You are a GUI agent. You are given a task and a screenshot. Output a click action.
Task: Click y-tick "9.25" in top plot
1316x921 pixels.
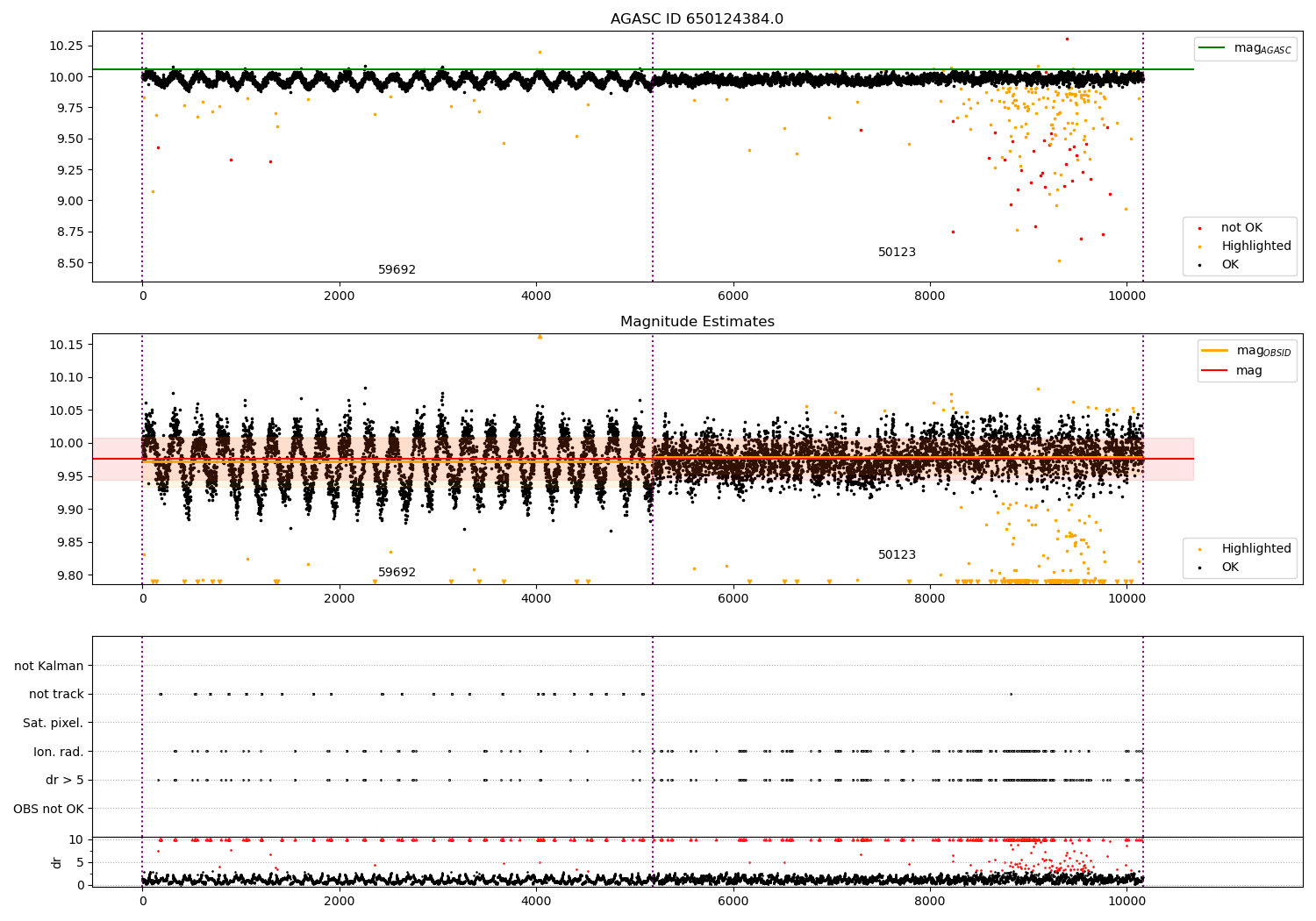point(69,170)
